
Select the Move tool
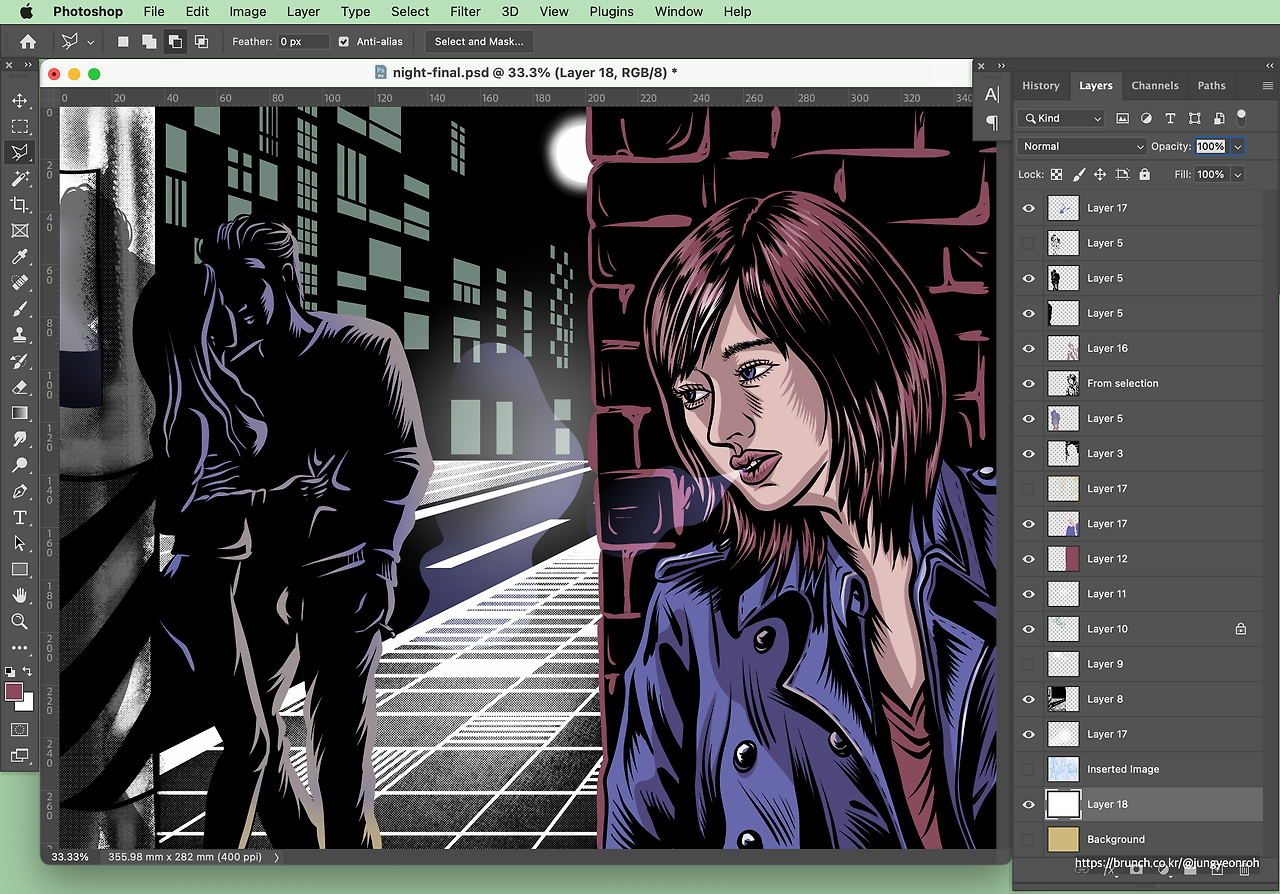19,101
